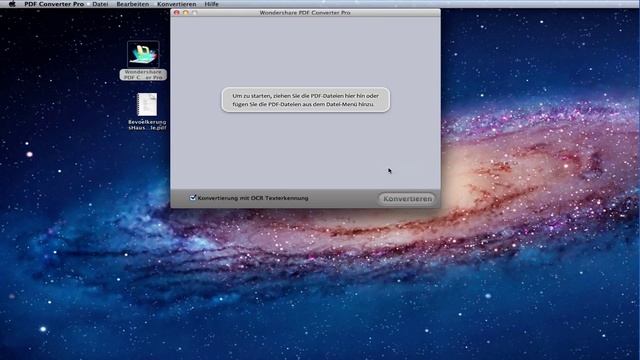Viewport: 640px width, 360px height.
Task: Open the Apple menu
Action: 12,4
